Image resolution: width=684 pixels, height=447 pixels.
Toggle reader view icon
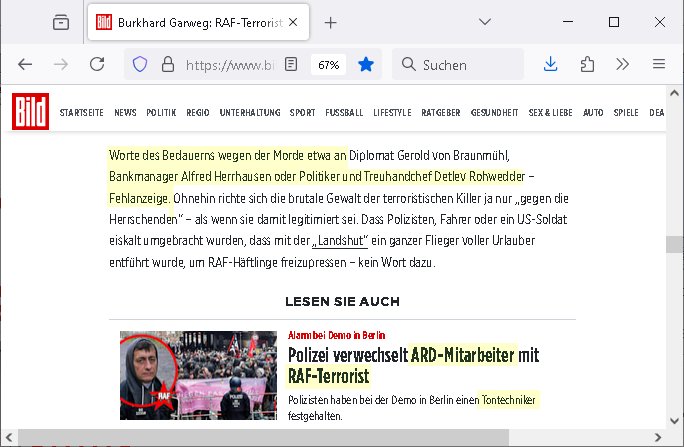coord(291,65)
